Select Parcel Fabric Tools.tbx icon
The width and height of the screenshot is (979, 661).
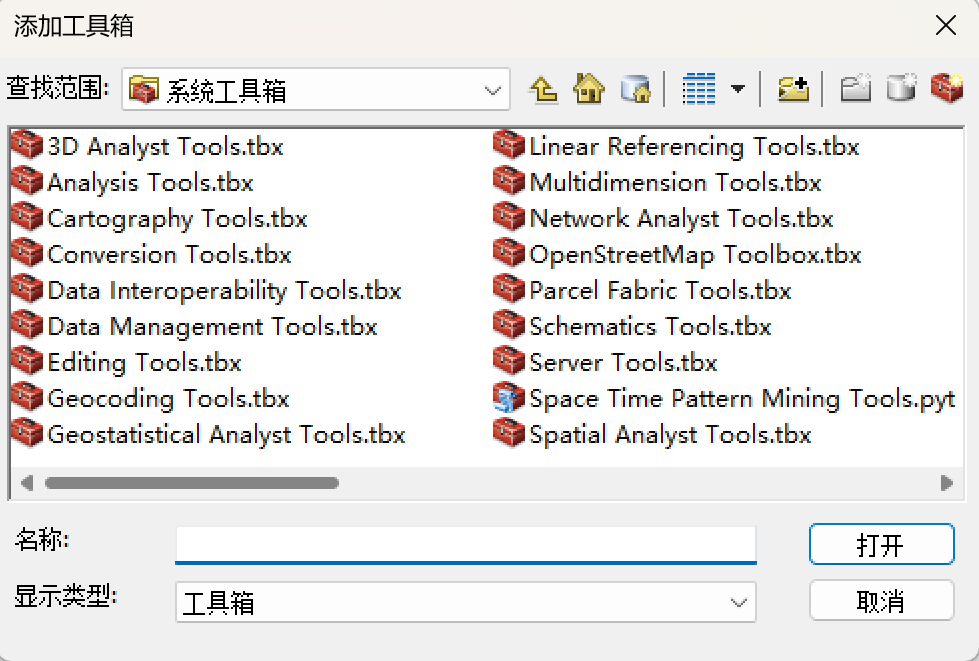tap(509, 290)
